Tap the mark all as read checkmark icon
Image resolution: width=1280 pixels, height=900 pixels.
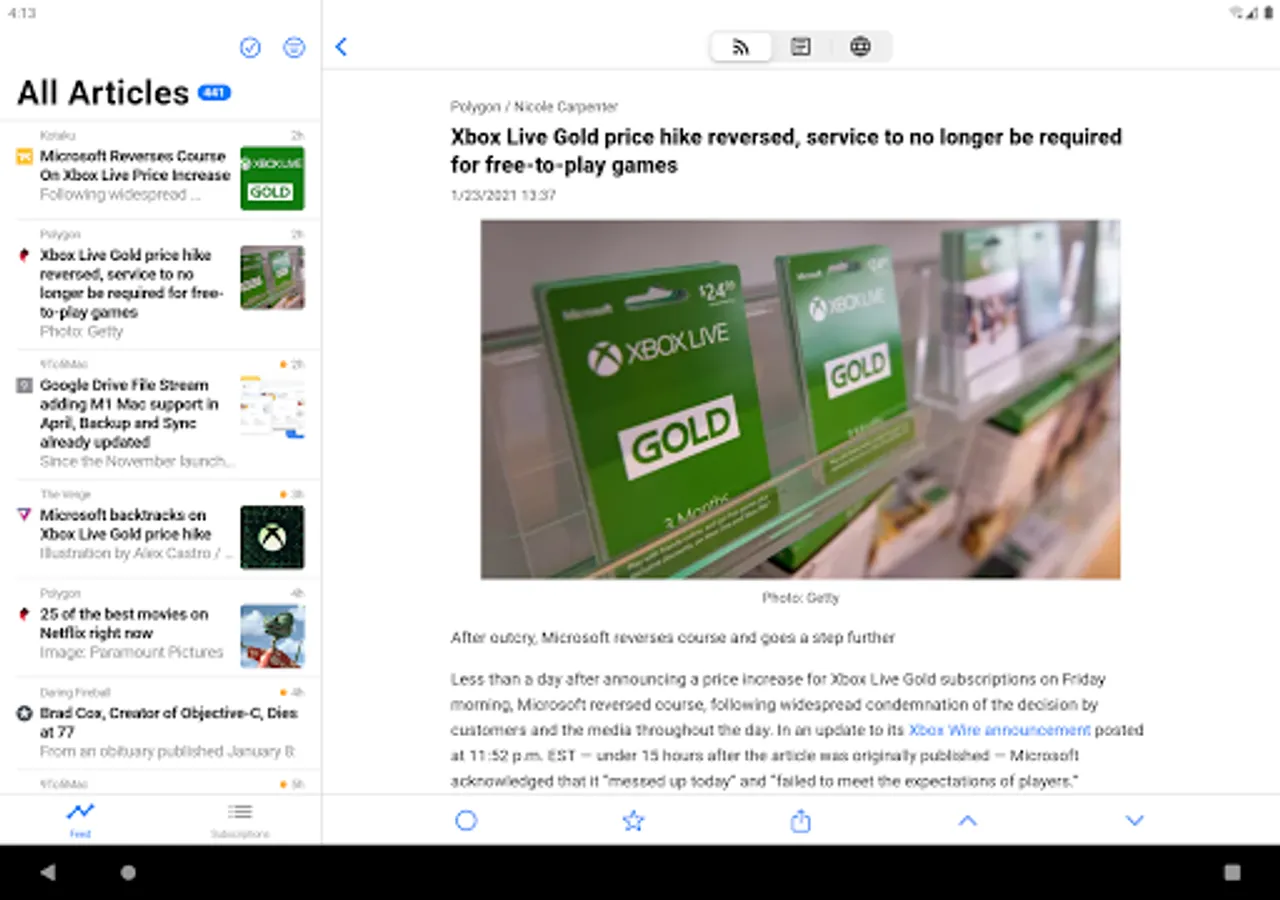(250, 47)
